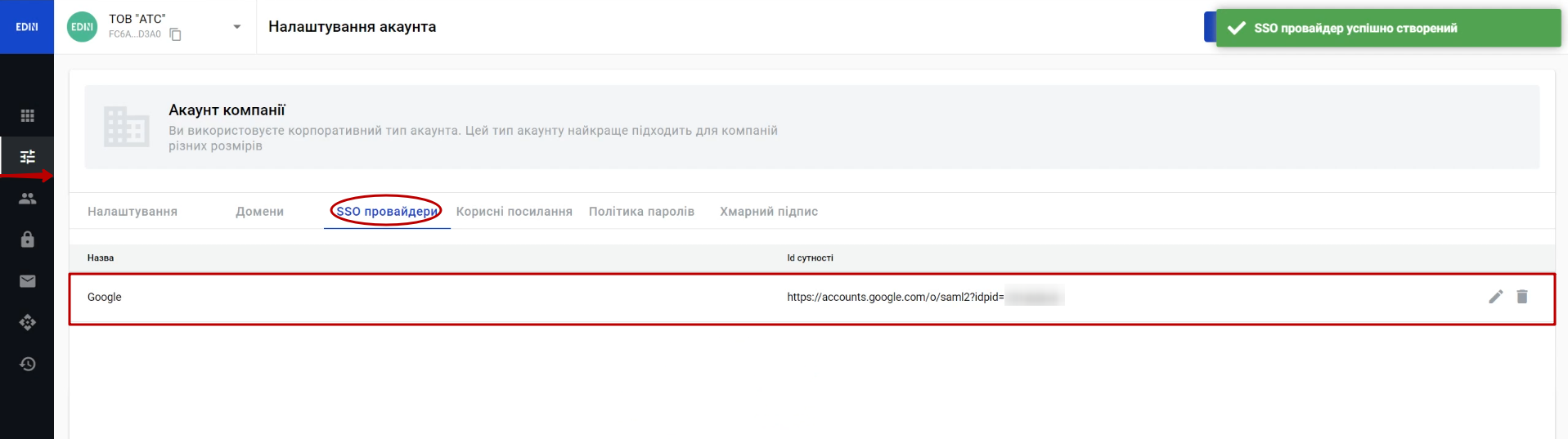Open the Домени tab
The height and width of the screenshot is (439, 1568).
click(259, 212)
